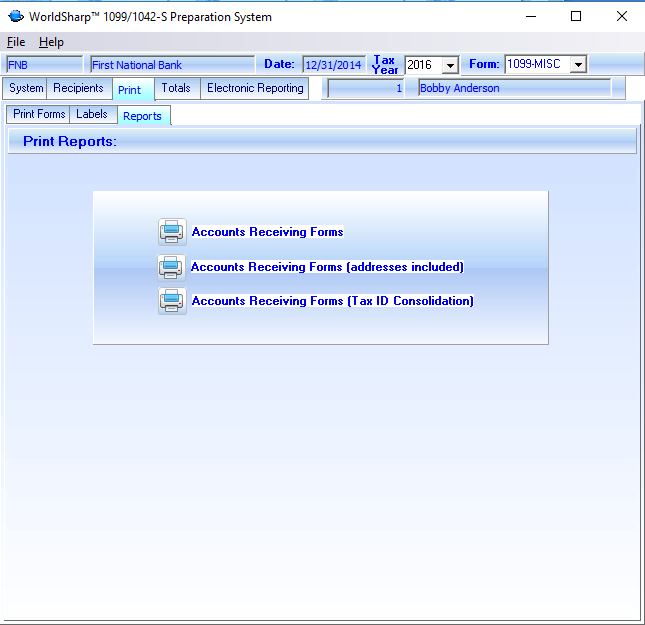Open the File menu
Viewport: 645px width, 625px height.
click(x=16, y=42)
